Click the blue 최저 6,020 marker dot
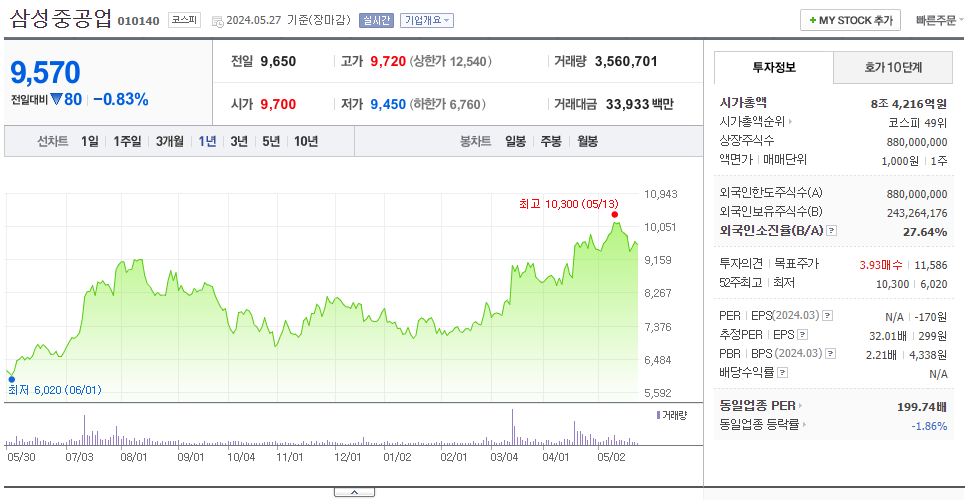 click(11, 380)
